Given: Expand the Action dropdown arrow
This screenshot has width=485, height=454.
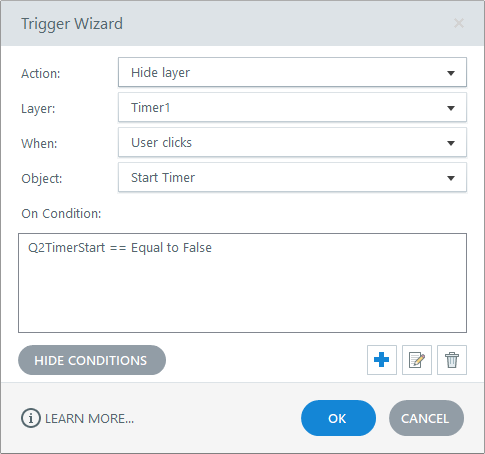Looking at the screenshot, I should 451,73.
